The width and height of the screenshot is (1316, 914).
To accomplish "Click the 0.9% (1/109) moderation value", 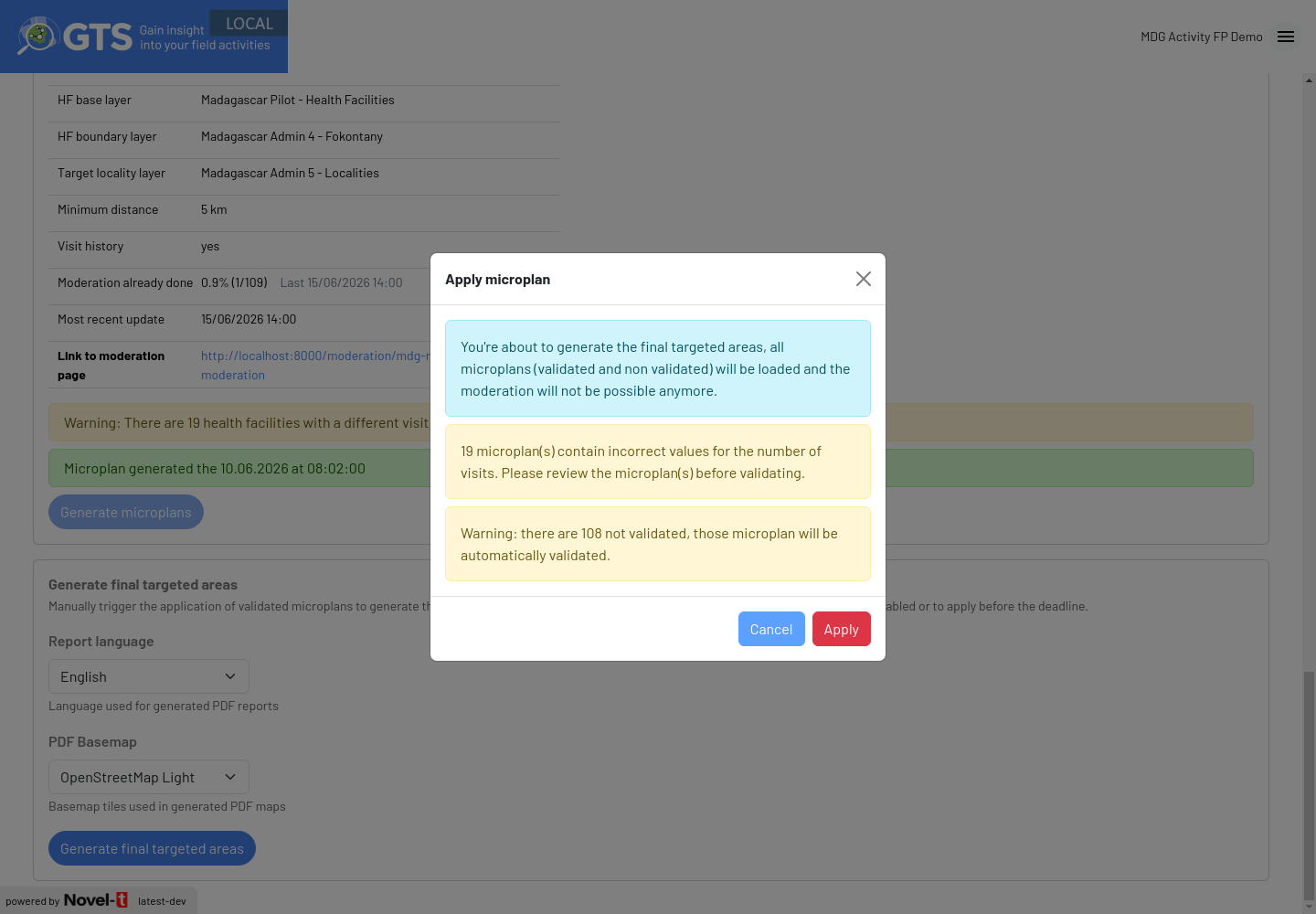I will click(234, 282).
